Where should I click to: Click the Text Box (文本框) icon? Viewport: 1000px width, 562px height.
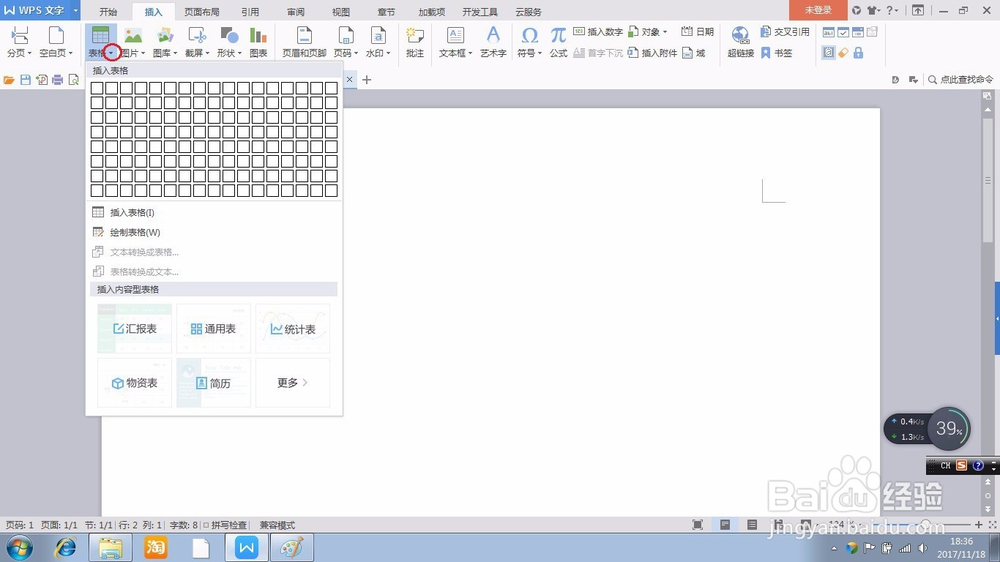click(x=455, y=36)
